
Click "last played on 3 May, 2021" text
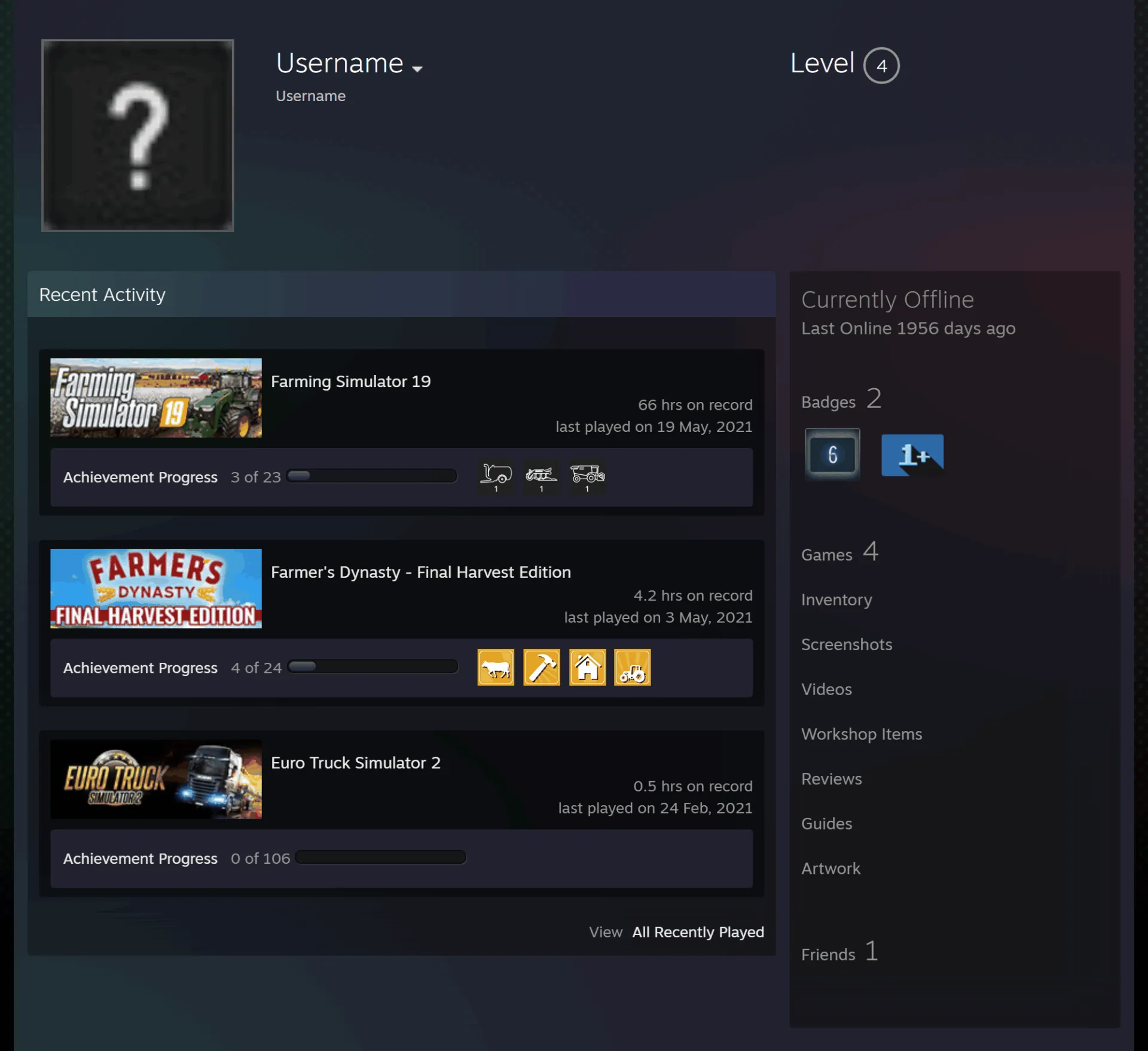[x=658, y=617]
